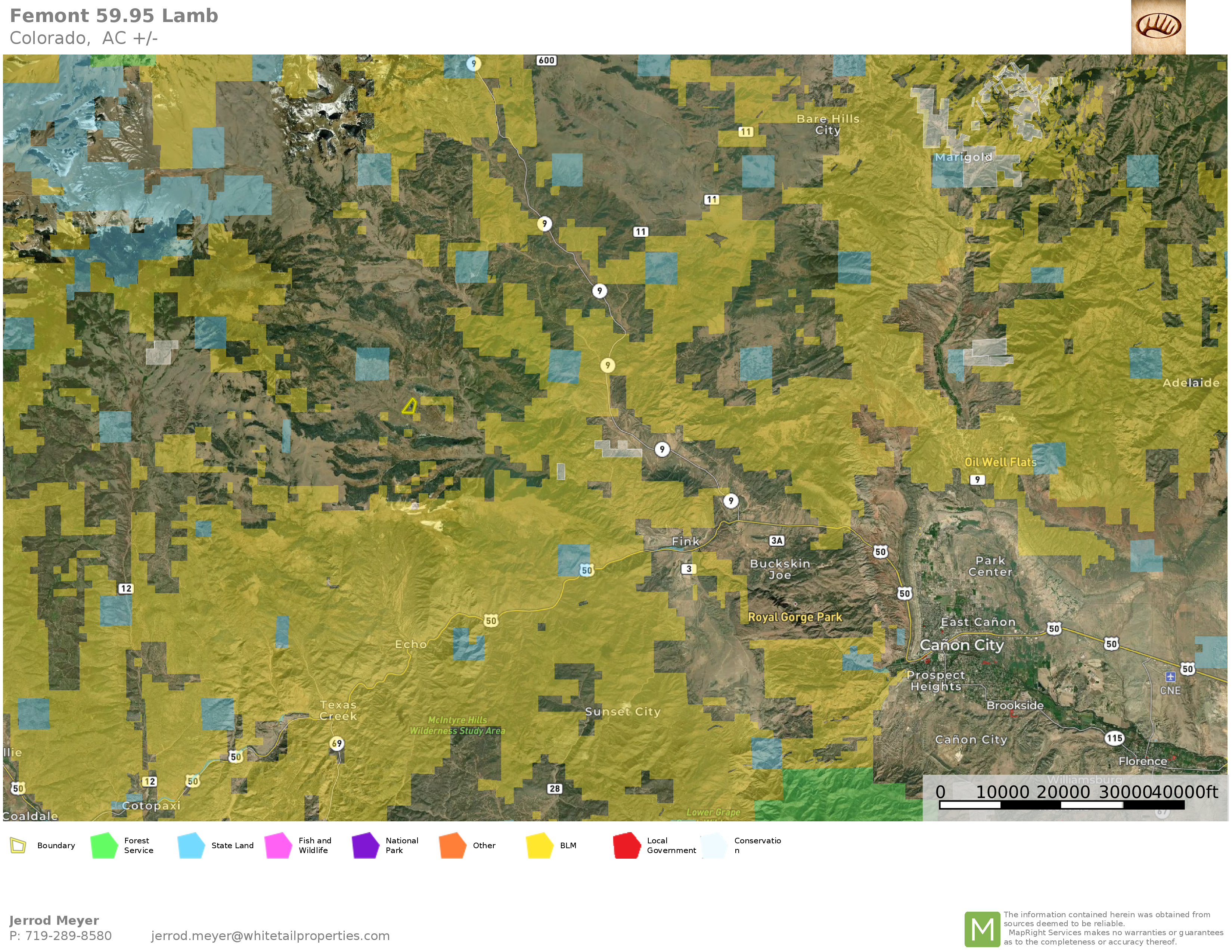Click the yellow BLM legend swatch
This screenshot has height=952, width=1232.
pyautogui.click(x=539, y=845)
